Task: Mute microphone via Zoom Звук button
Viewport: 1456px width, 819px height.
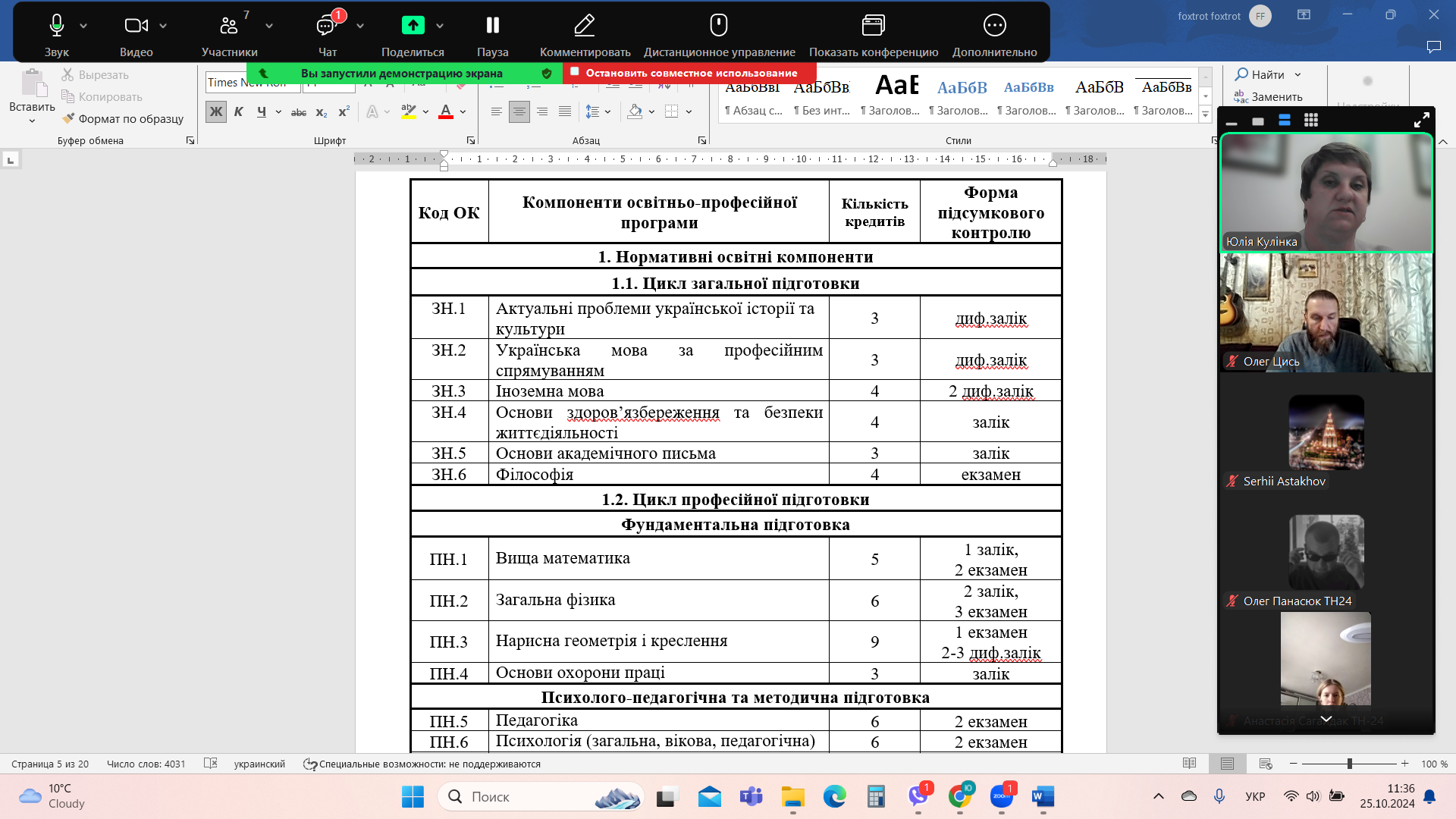Action: 56,33
